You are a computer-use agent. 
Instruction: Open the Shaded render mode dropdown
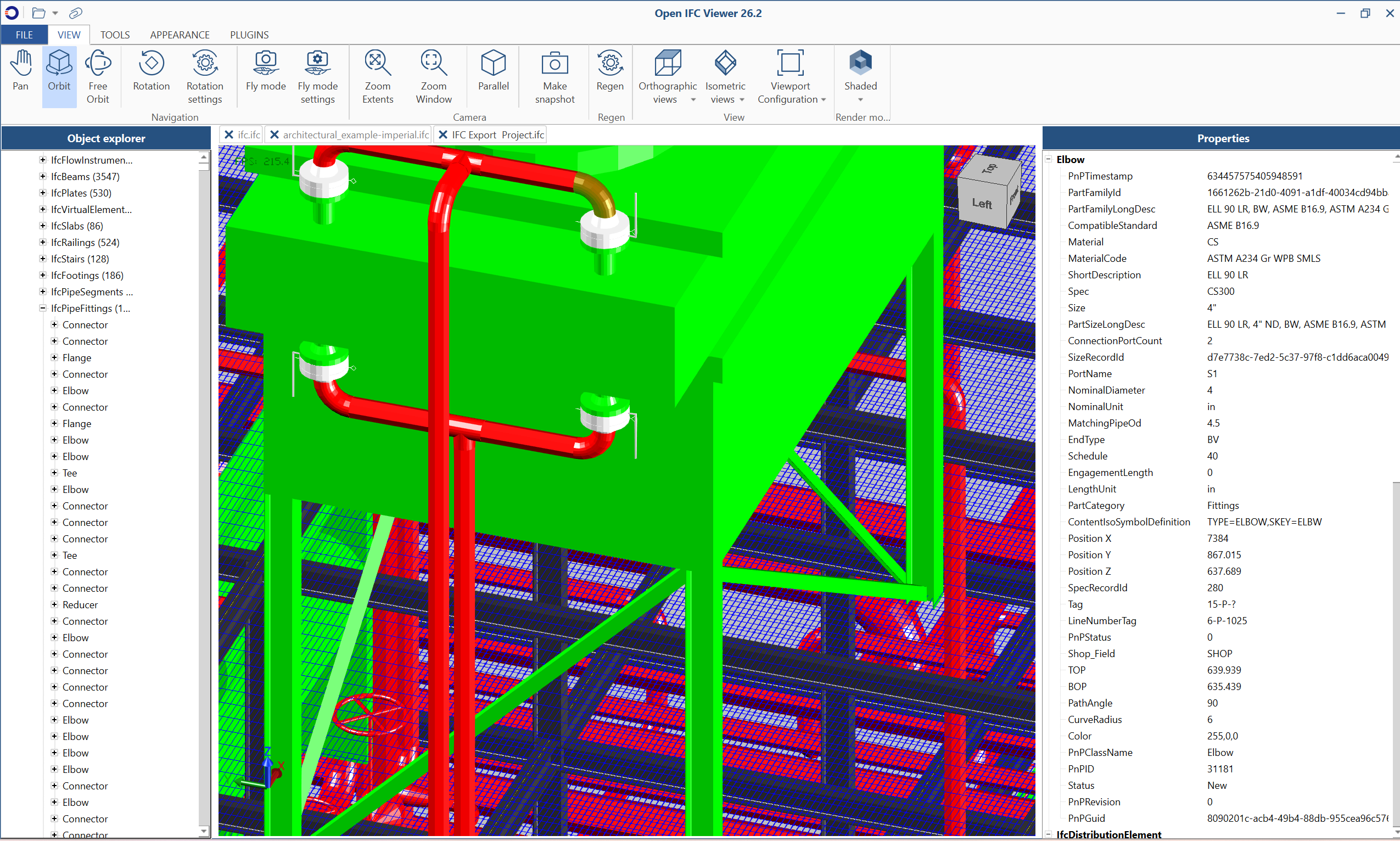[x=860, y=100]
